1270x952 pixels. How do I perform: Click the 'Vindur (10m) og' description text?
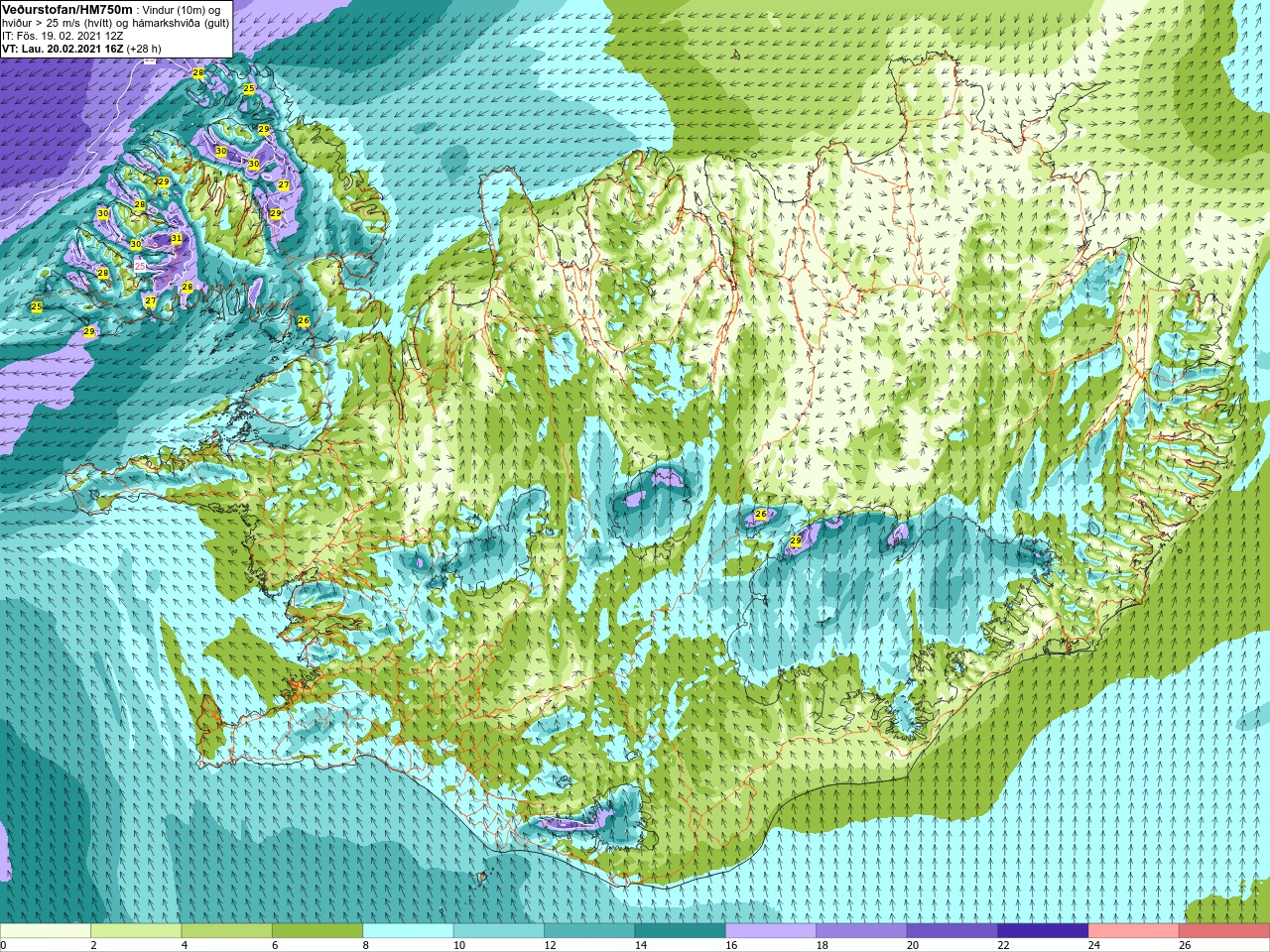coord(182,10)
